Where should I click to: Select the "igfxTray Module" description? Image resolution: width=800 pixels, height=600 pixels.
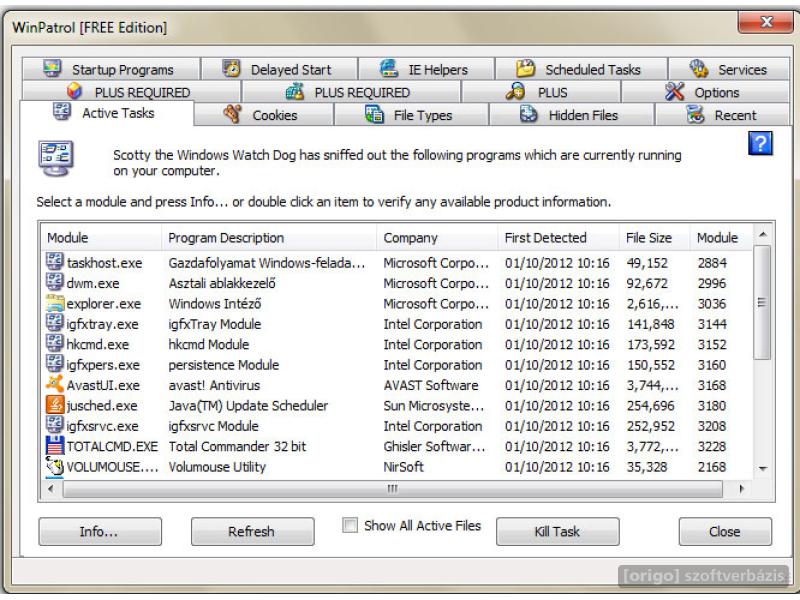[x=215, y=324]
